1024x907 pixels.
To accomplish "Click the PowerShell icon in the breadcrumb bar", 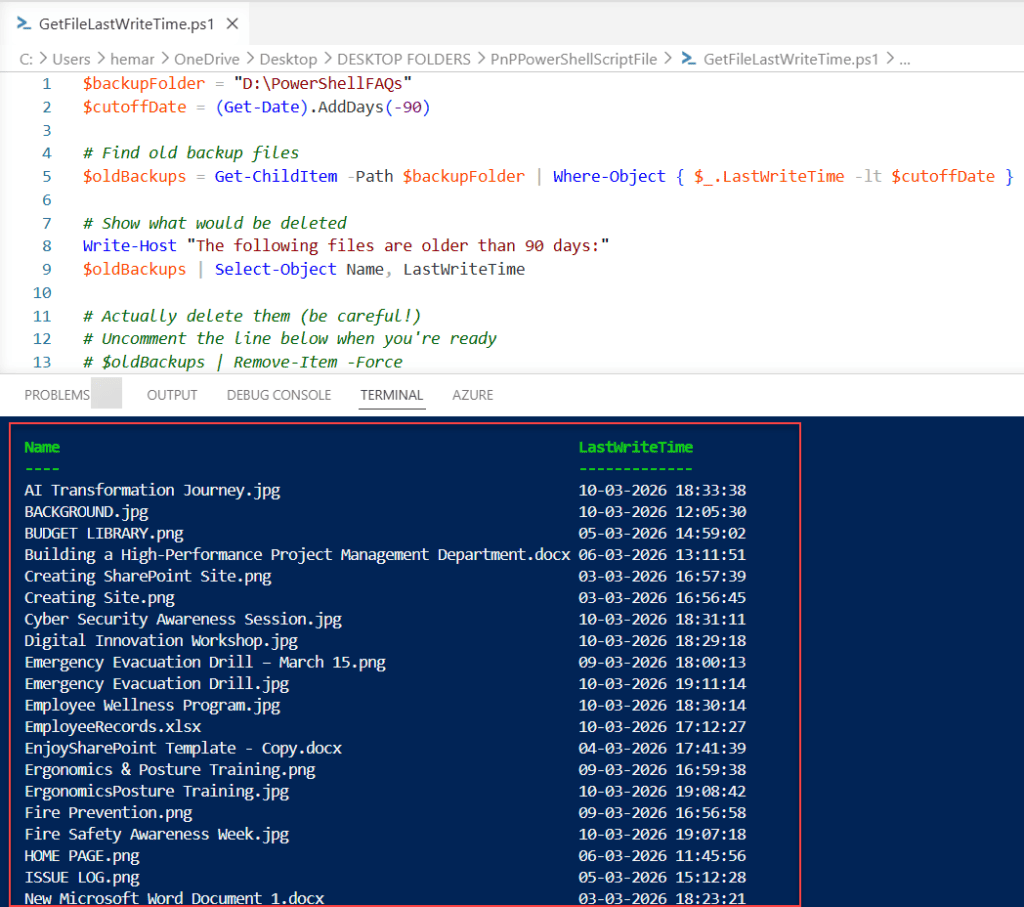I will (x=689, y=59).
